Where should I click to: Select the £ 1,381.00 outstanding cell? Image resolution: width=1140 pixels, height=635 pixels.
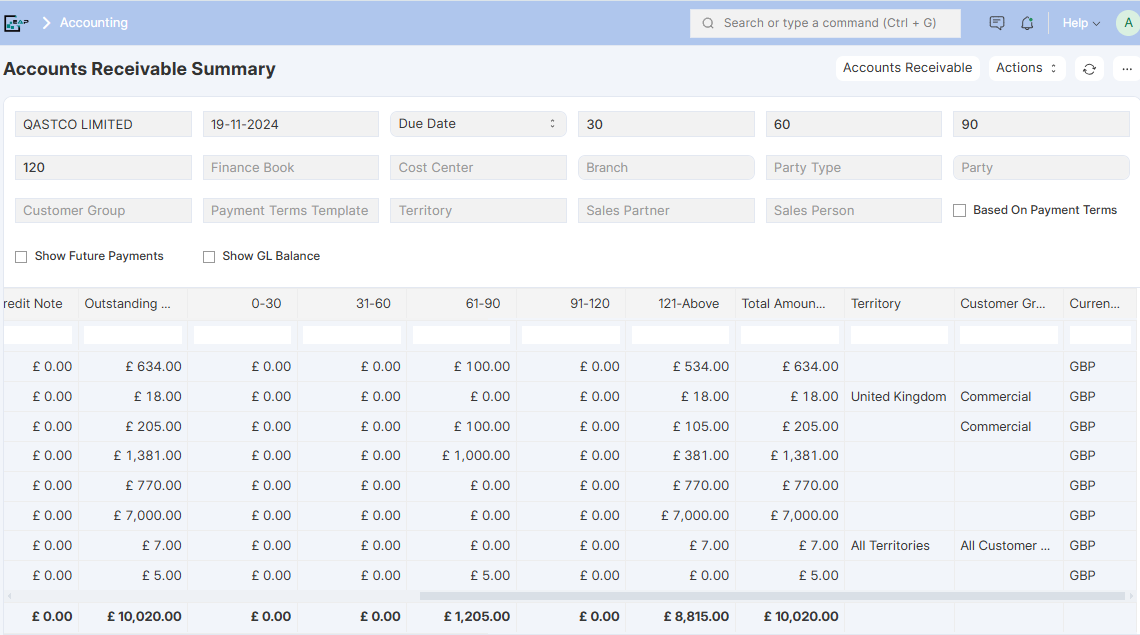(x=133, y=456)
